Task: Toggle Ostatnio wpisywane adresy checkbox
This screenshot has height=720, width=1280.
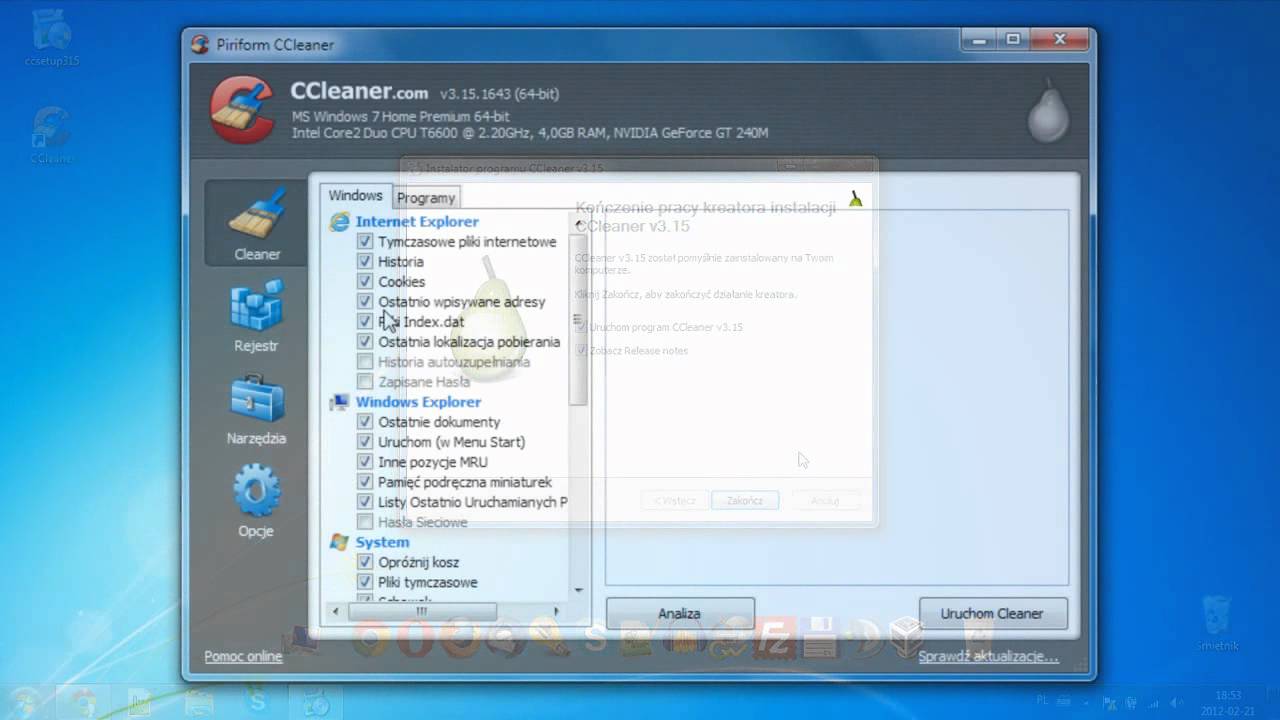Action: (365, 302)
